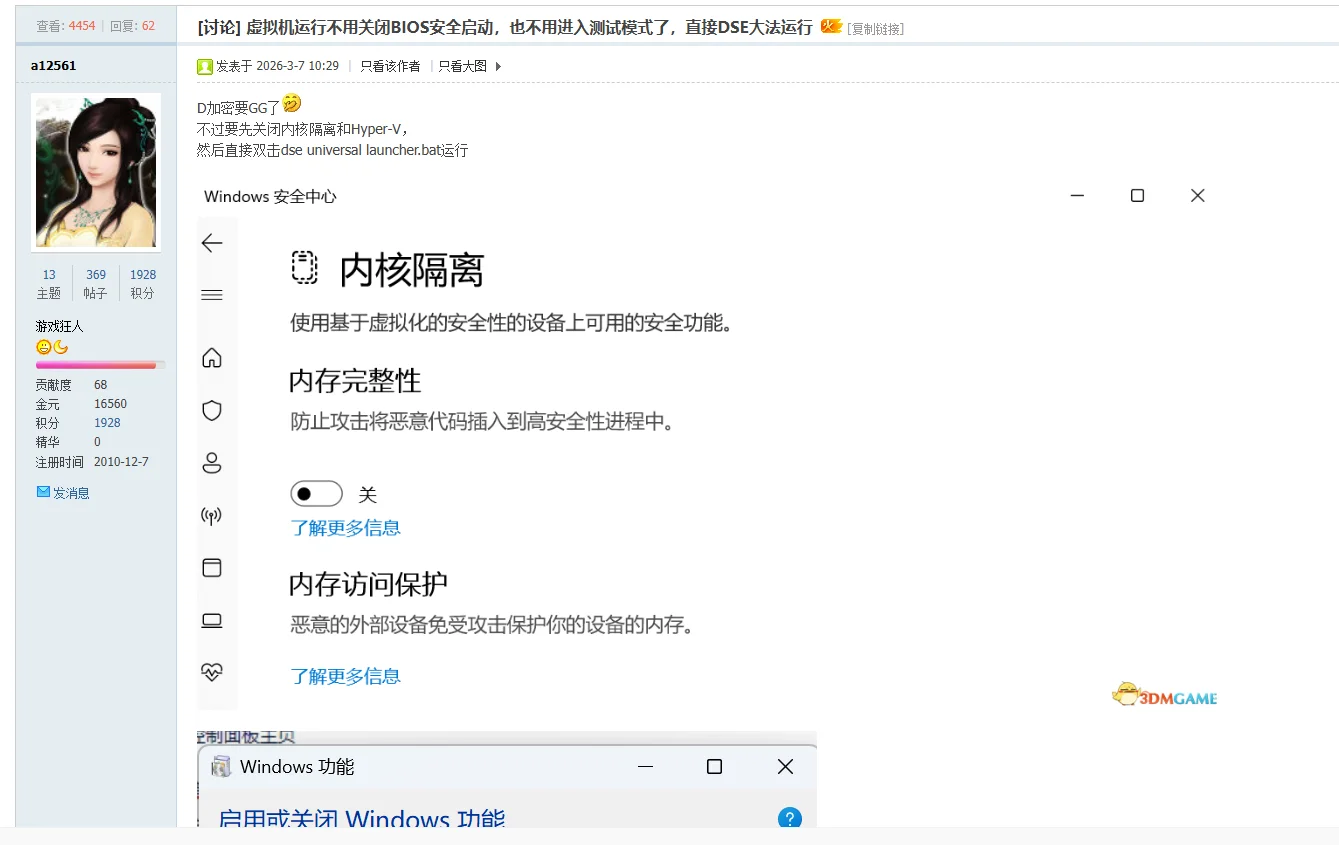Click the blue help question mark icon
This screenshot has width=1339, height=845.
coord(789,818)
